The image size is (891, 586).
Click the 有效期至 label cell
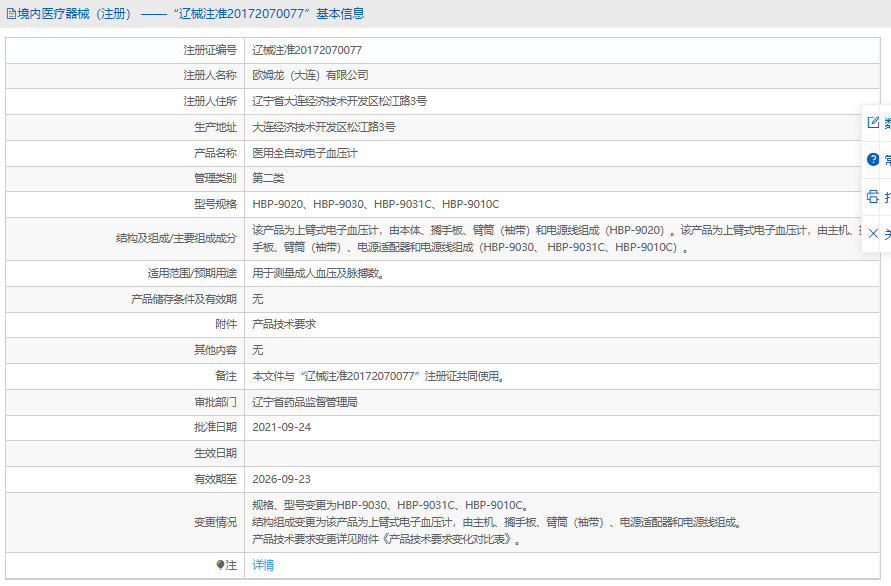(125, 479)
